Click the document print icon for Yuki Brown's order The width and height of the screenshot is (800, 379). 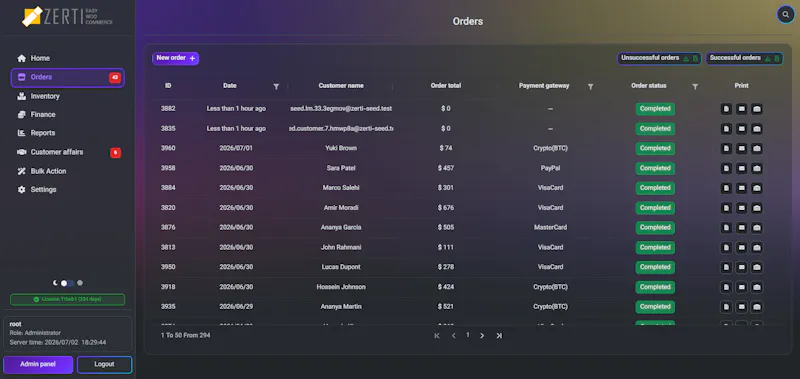[726, 148]
